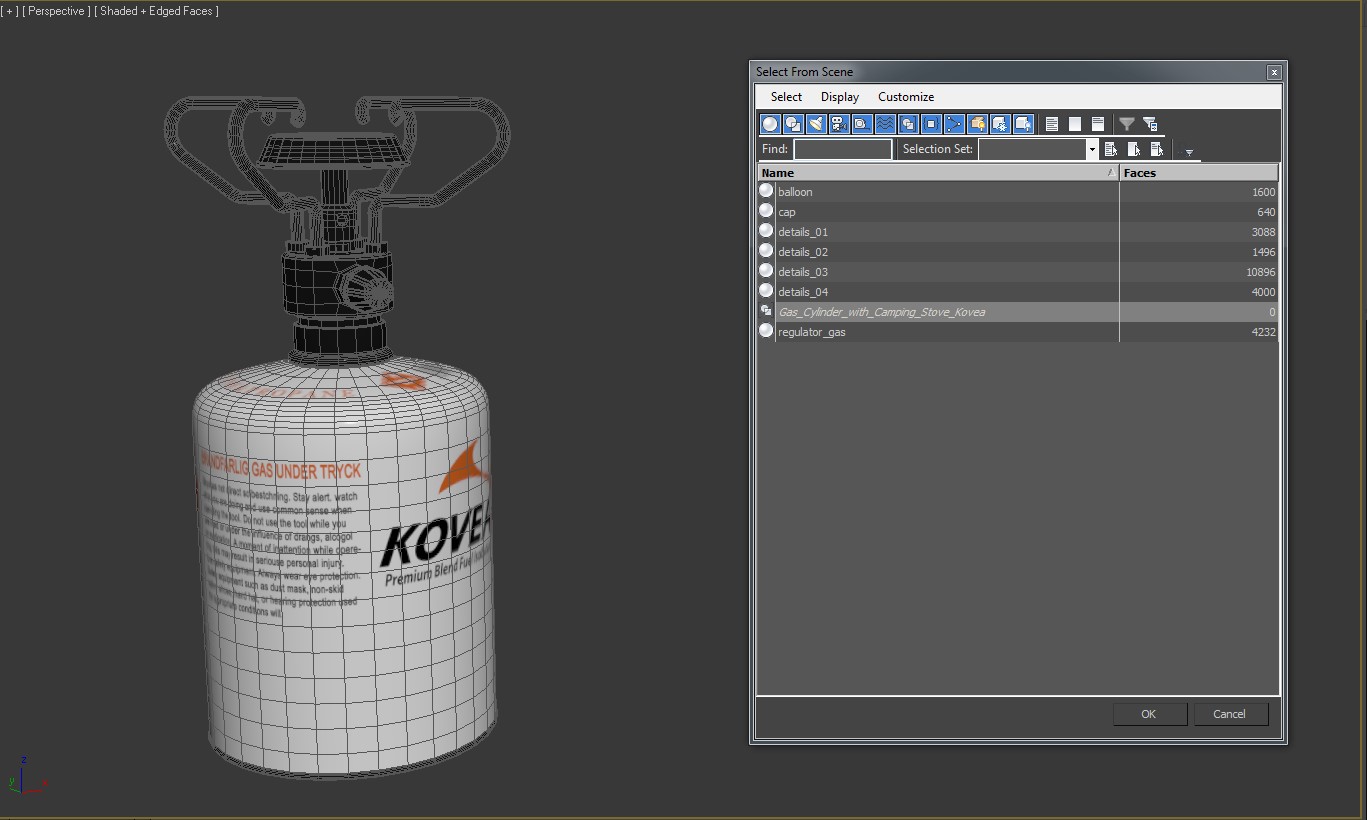Expand toolbar options small arrow
Viewport: 1367px width, 820px height.
pyautogui.click(x=1189, y=153)
